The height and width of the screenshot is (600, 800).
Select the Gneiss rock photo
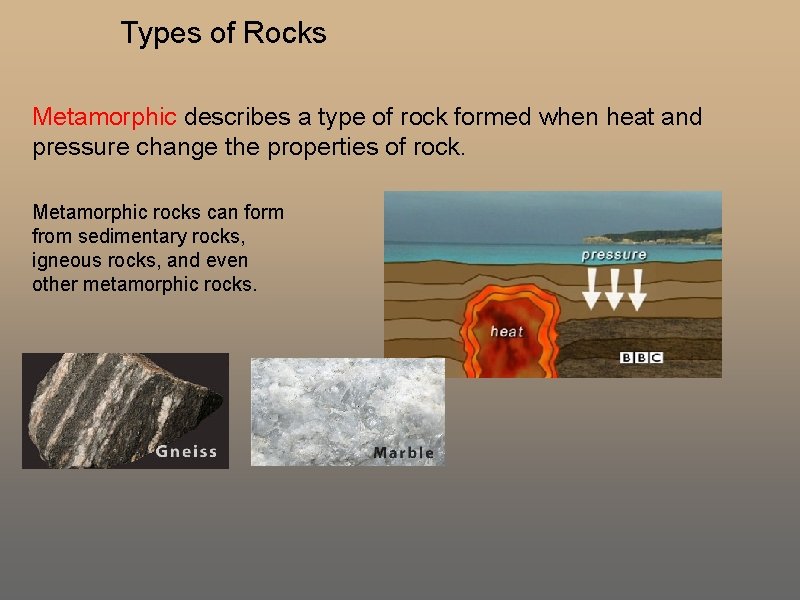click(126, 411)
